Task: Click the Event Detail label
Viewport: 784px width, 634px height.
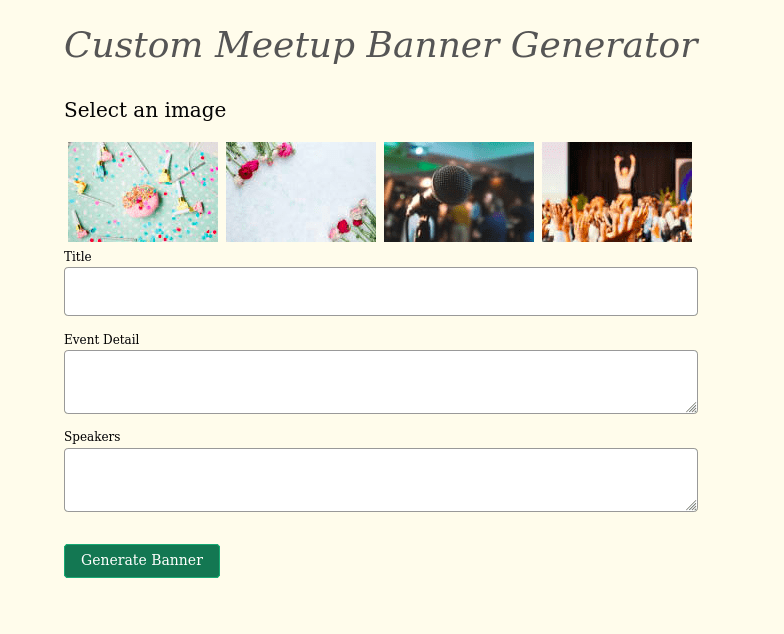Action: coord(101,340)
